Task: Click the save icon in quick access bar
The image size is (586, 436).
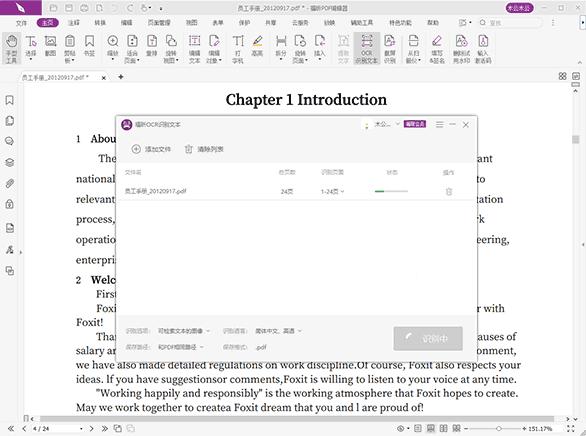Action: tap(69, 8)
